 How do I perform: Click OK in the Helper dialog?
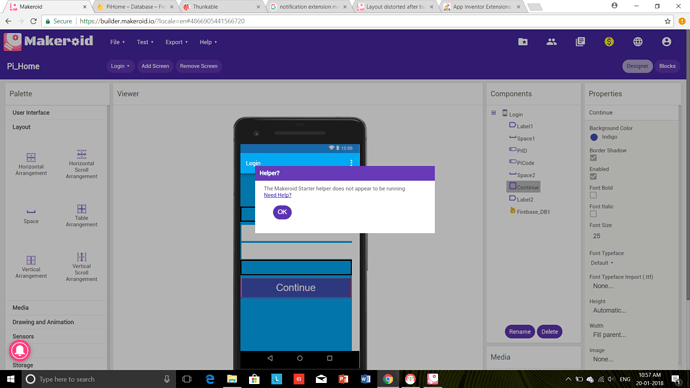(282, 212)
